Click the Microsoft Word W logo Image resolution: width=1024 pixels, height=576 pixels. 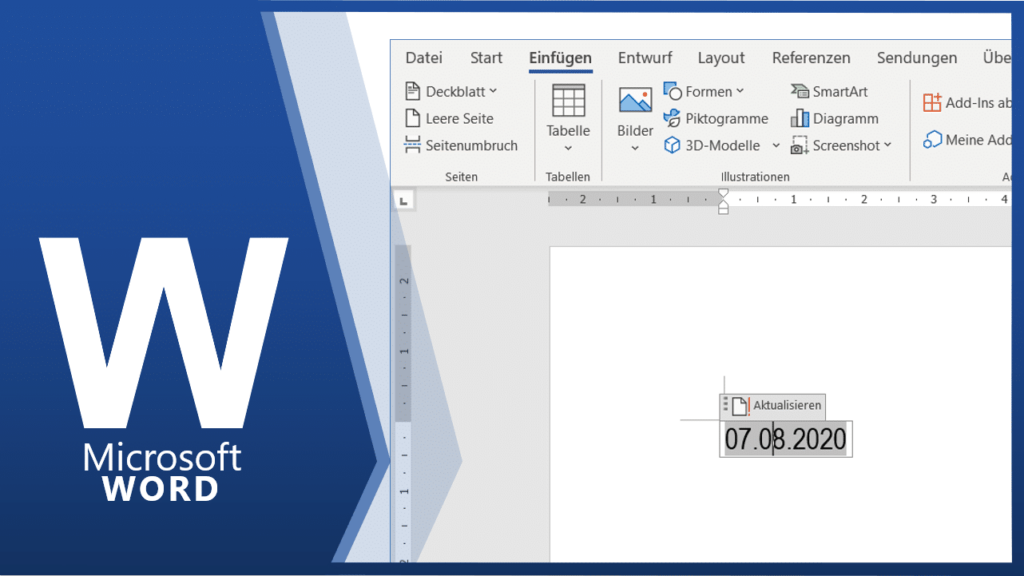pos(163,332)
